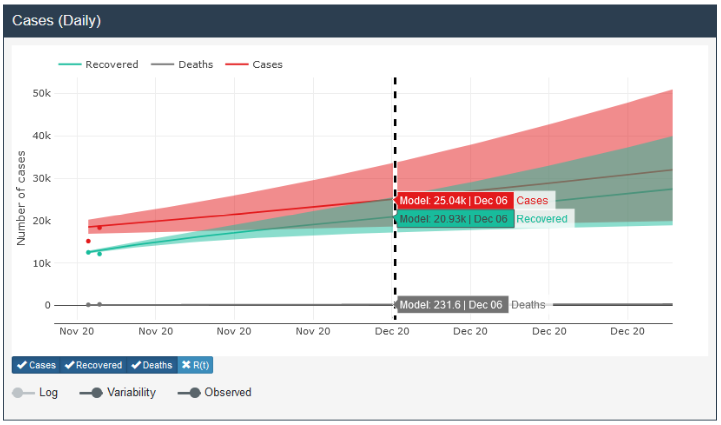Click the 40k y-axis label
The width and height of the screenshot is (721, 425).
pyautogui.click(x=42, y=136)
